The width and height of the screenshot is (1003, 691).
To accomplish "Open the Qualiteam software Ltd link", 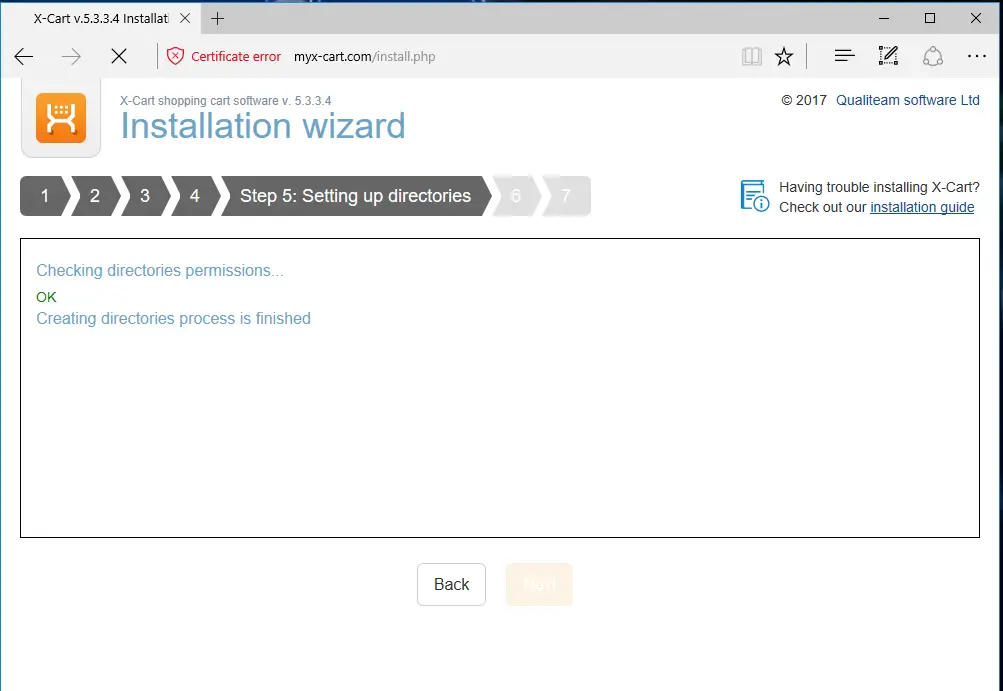I will coord(908,100).
